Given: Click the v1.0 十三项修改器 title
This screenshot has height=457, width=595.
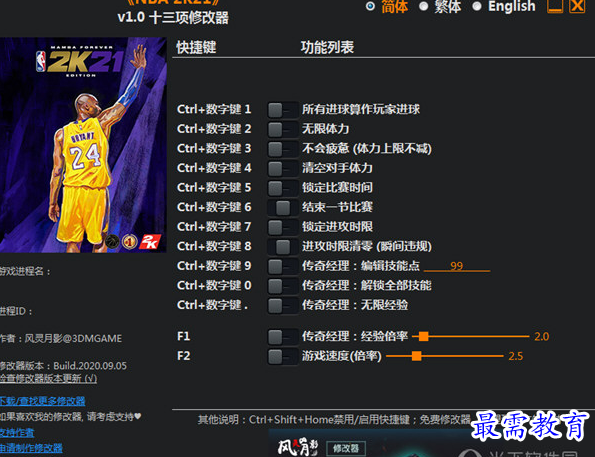Looking at the screenshot, I should (173, 18).
